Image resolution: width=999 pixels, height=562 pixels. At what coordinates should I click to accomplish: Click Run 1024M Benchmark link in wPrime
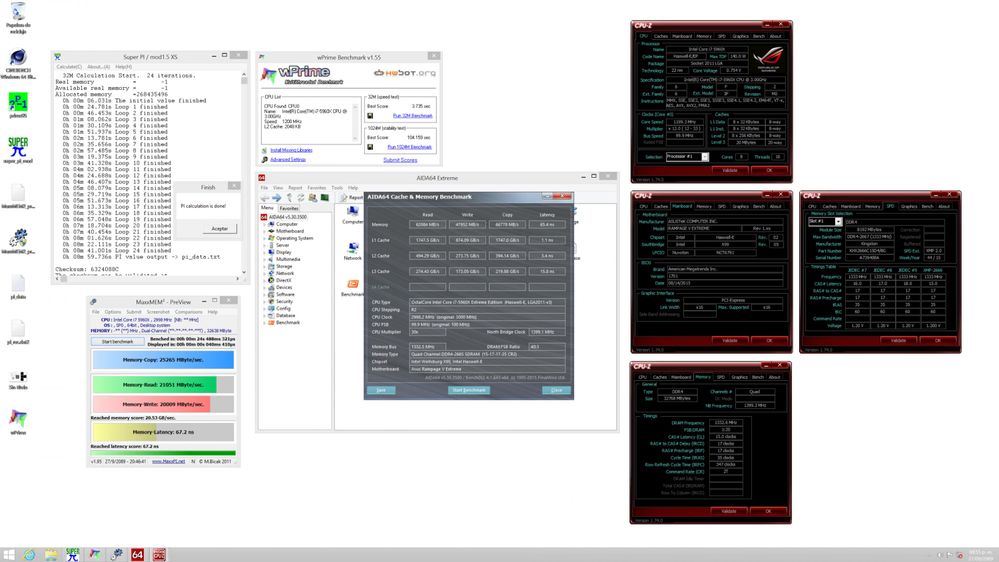point(410,147)
